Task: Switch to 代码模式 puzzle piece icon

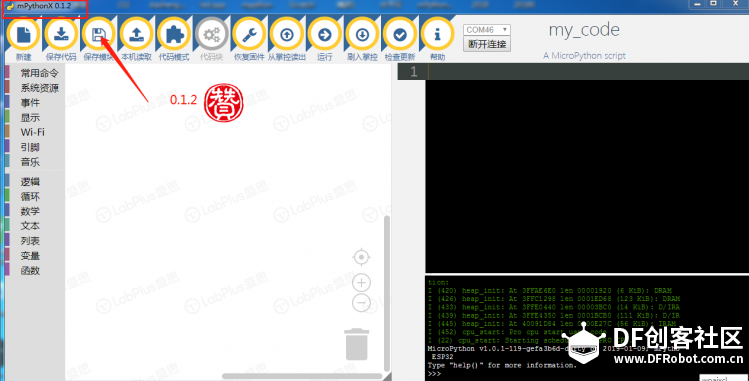Action: click(174, 34)
